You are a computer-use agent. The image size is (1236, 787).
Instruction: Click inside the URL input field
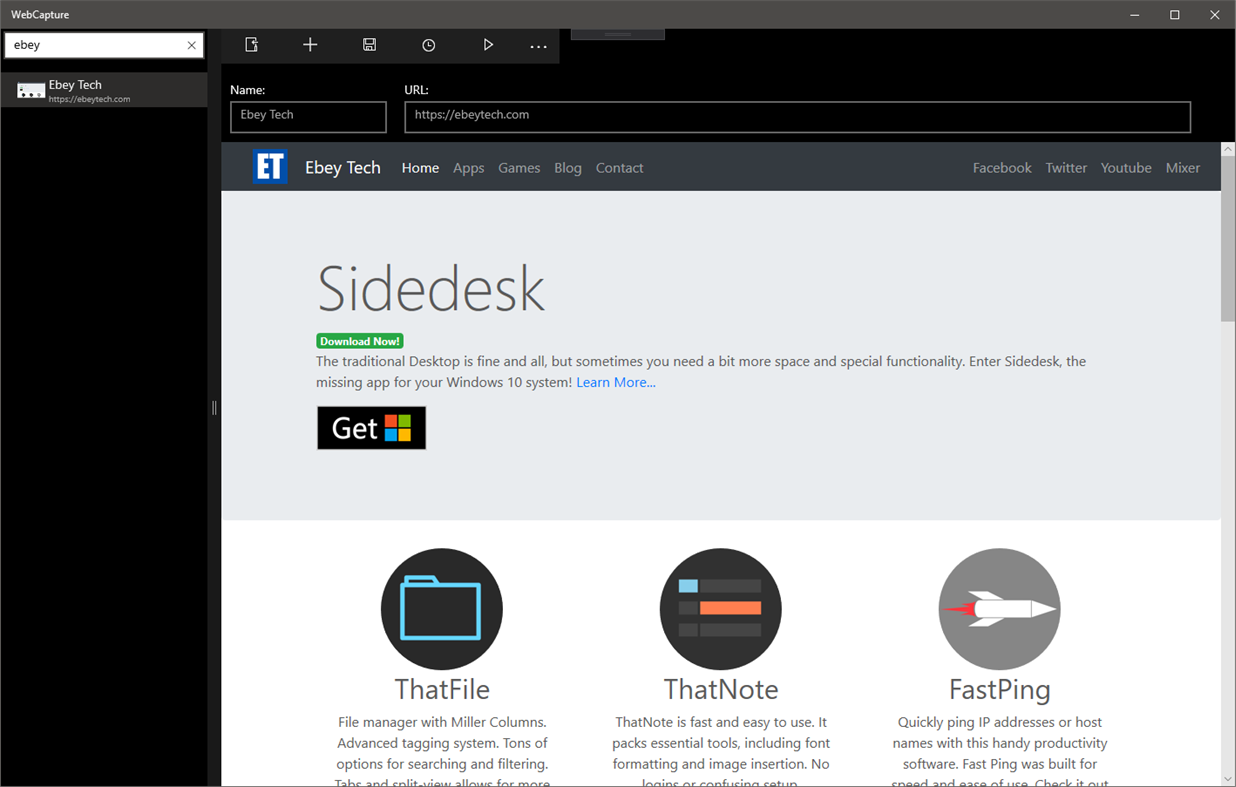coord(797,116)
